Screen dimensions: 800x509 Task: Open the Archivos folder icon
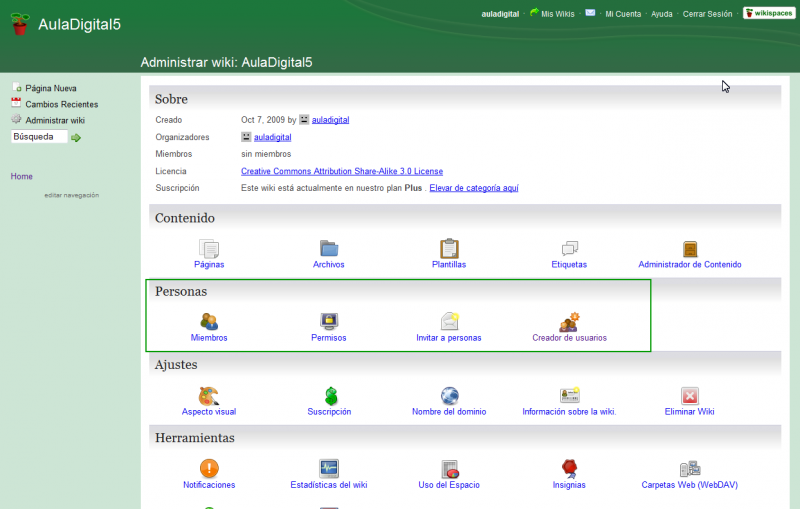(329, 248)
